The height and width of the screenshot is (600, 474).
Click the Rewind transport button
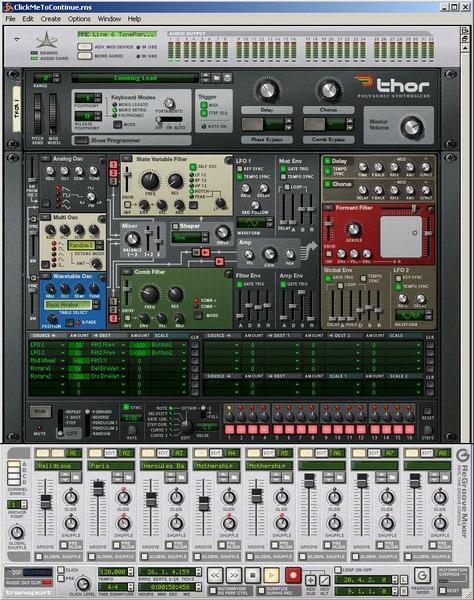[x=215, y=575]
